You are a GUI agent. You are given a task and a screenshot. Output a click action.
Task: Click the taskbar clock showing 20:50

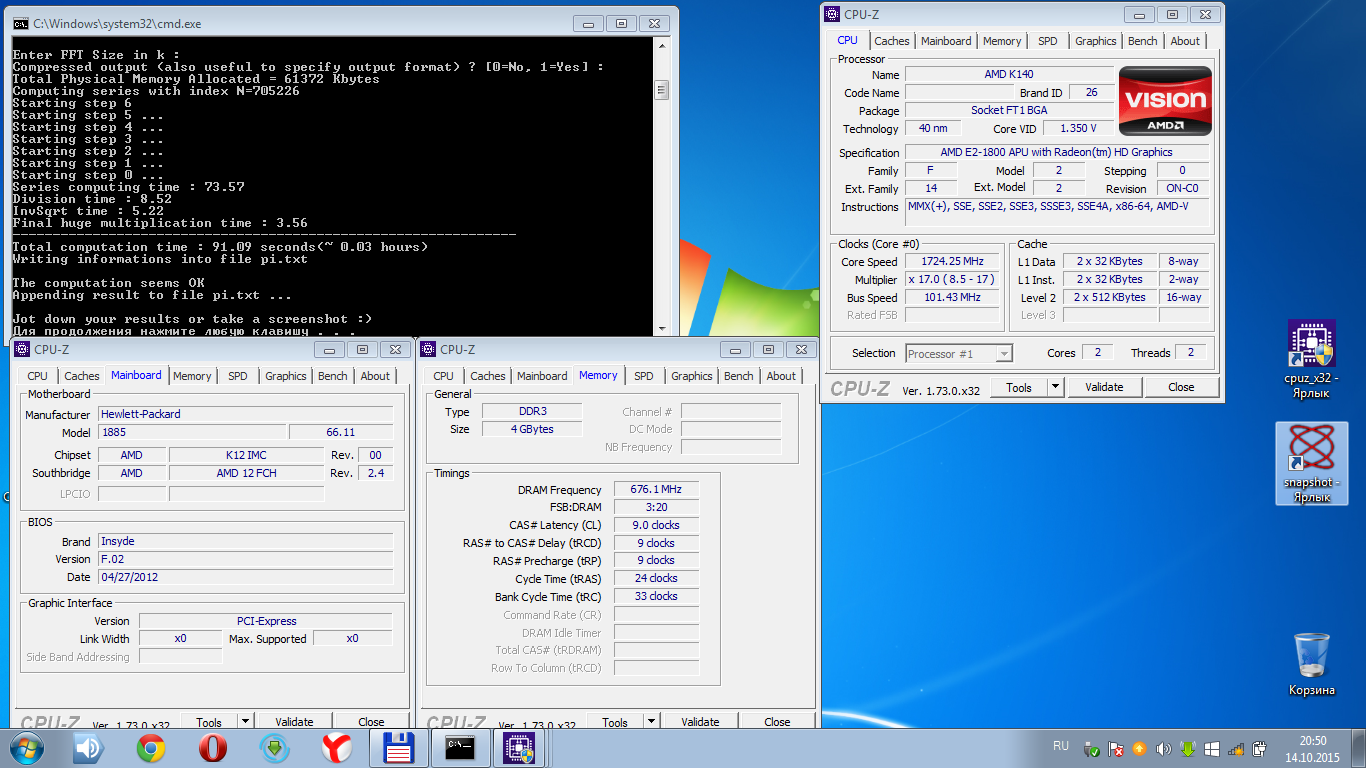[1312, 748]
